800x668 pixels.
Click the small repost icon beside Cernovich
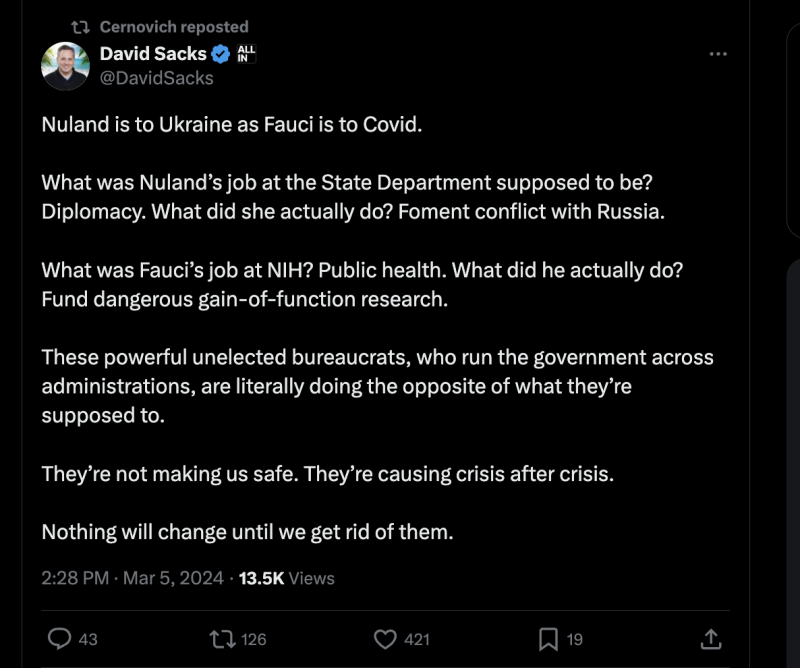click(x=81, y=27)
